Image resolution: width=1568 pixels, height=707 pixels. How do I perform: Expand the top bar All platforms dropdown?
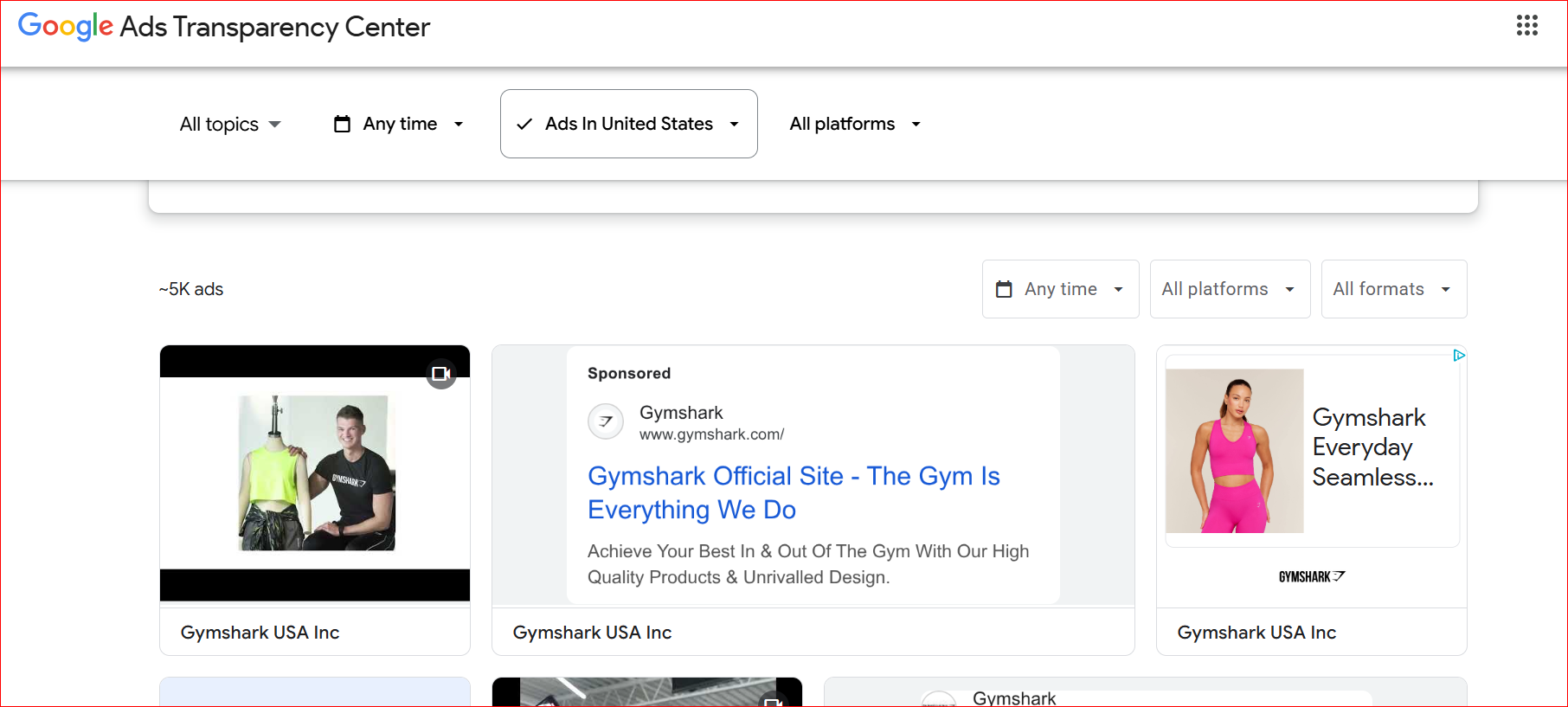855,124
